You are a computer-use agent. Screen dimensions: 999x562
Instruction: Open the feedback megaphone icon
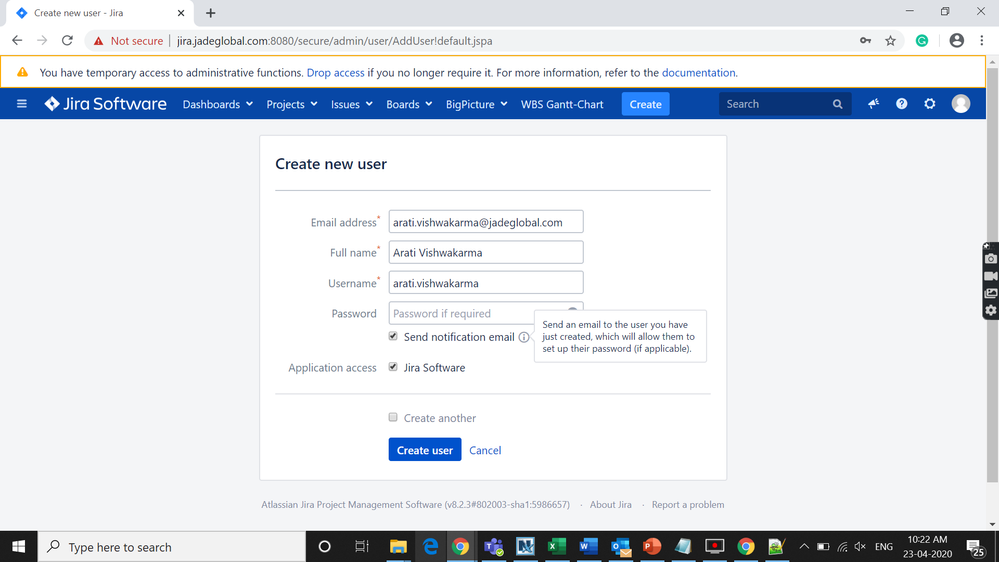873,104
